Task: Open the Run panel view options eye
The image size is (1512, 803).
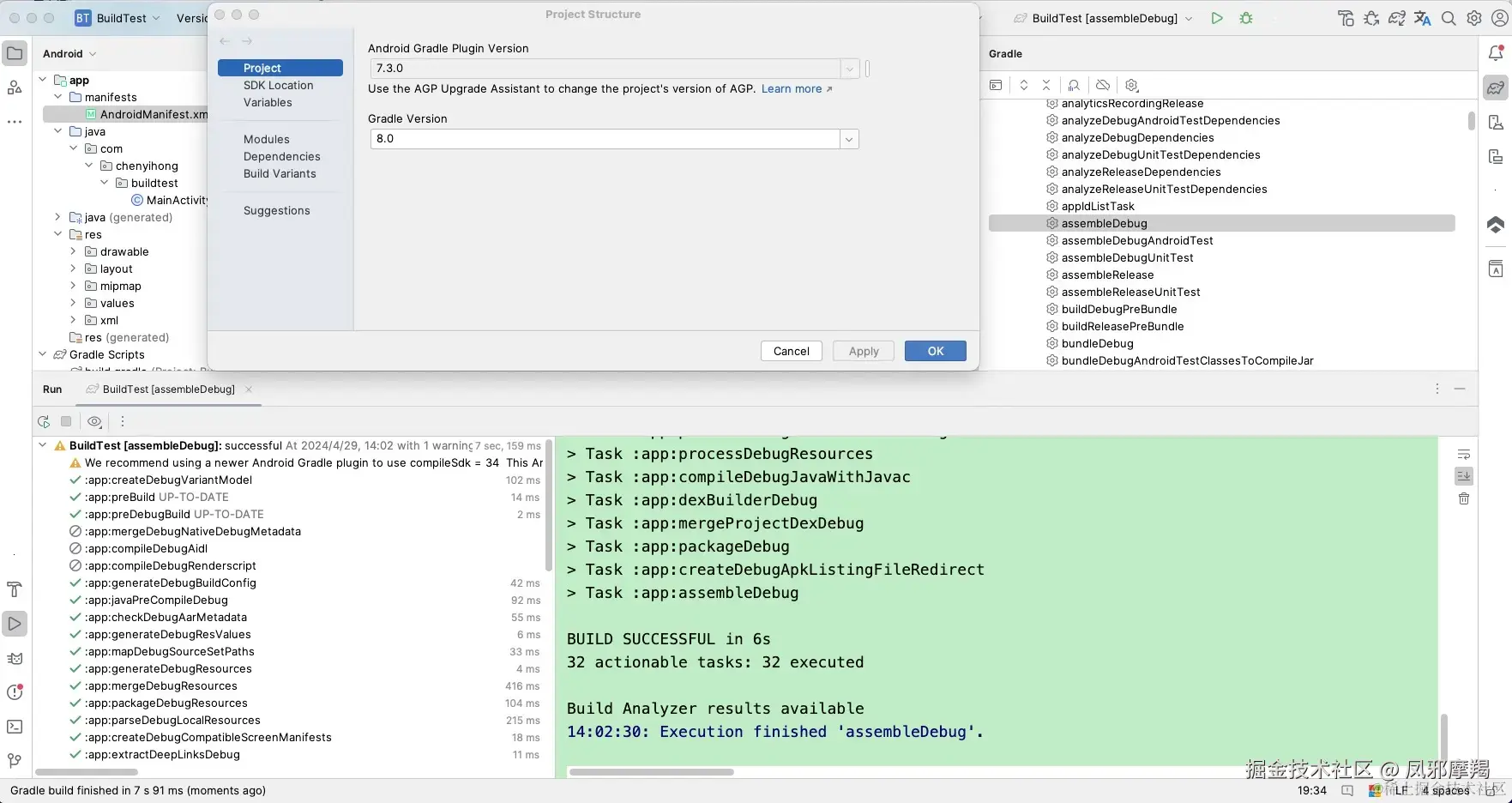Action: [x=94, y=421]
